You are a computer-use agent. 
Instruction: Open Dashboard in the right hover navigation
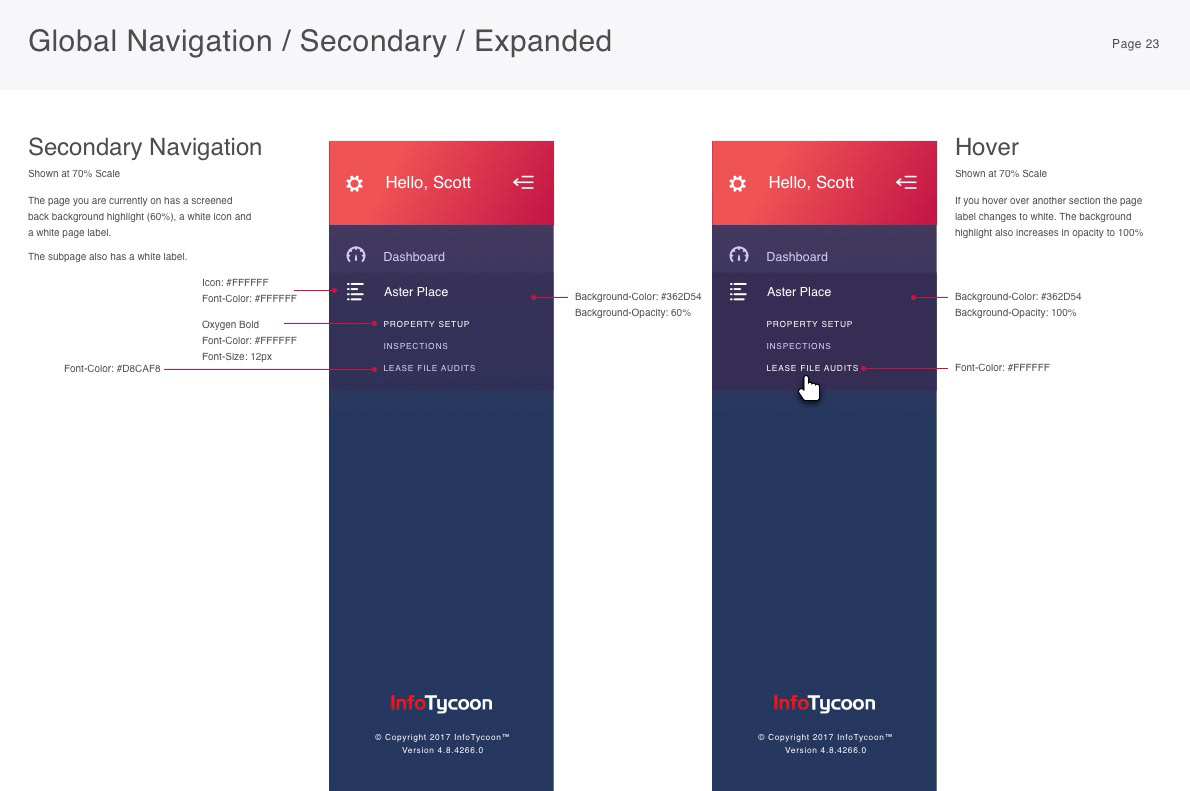coord(796,257)
